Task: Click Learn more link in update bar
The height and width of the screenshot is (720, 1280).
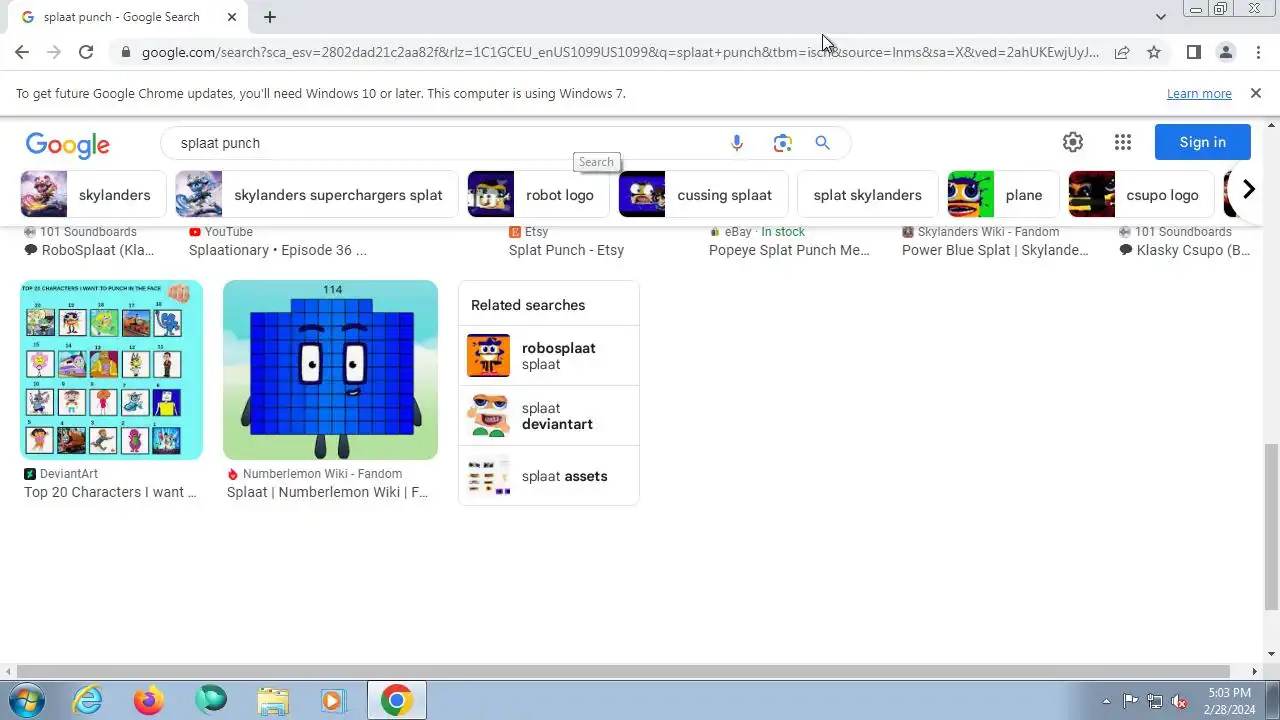Action: (1199, 93)
